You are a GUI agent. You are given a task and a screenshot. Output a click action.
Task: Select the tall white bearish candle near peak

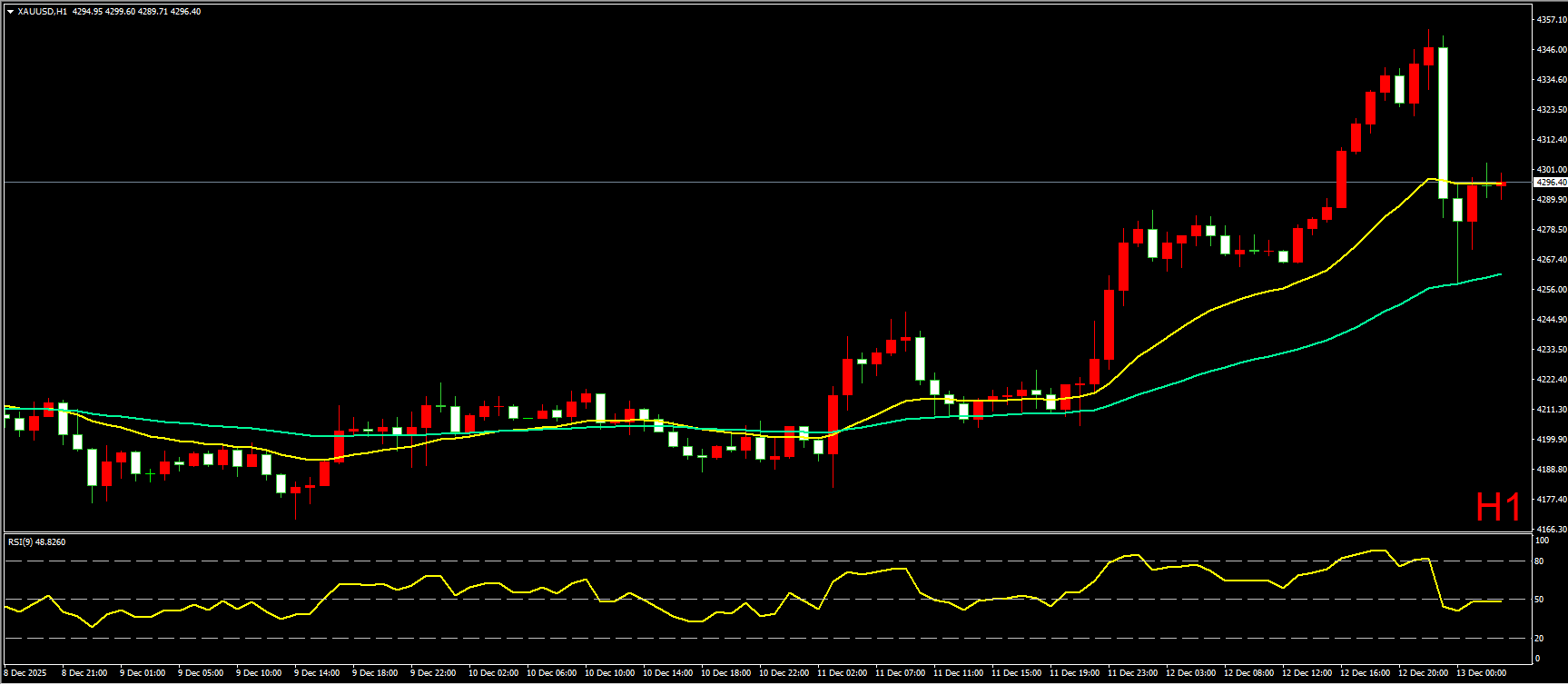coord(1443,123)
